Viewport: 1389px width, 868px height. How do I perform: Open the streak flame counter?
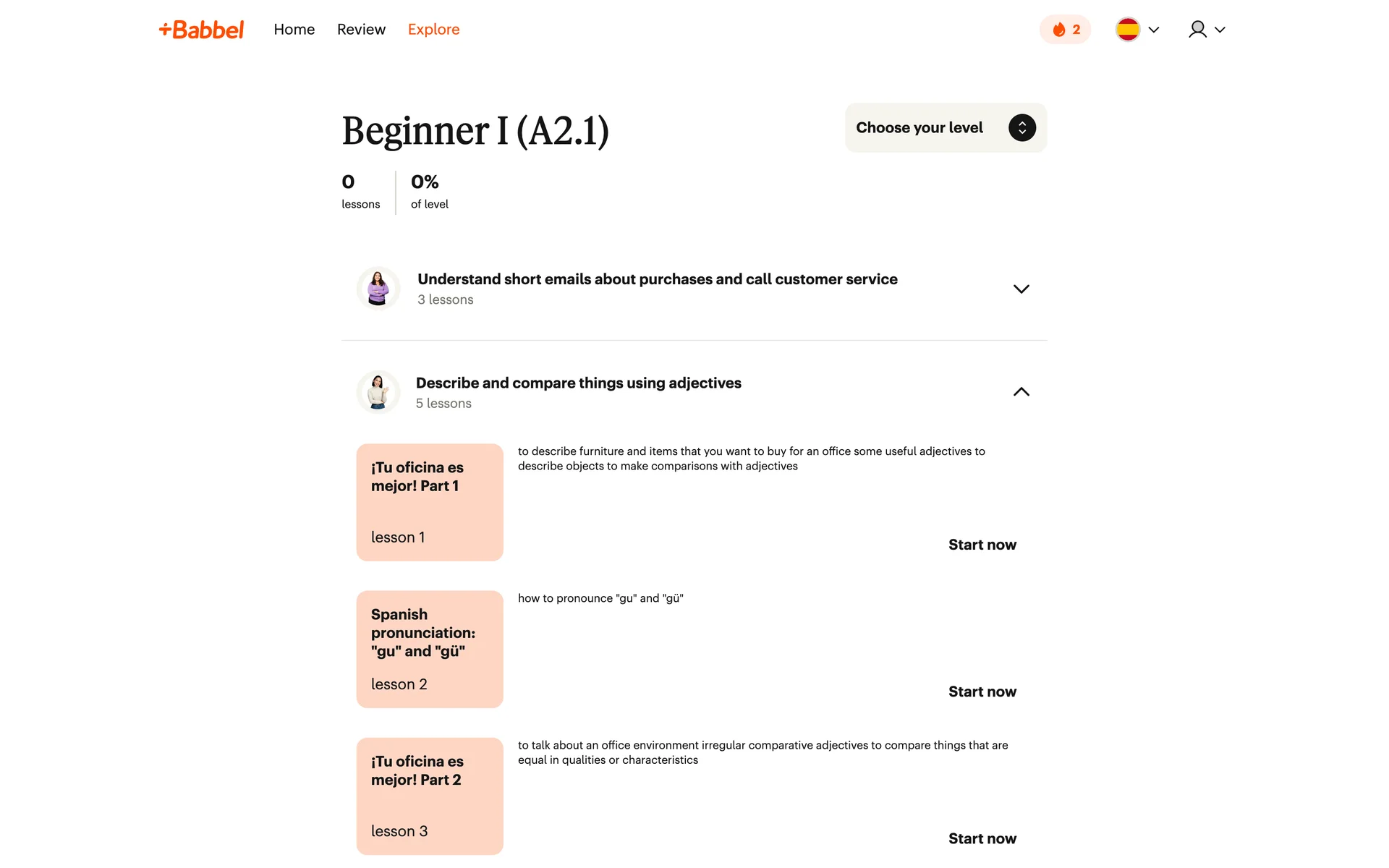[1065, 30]
